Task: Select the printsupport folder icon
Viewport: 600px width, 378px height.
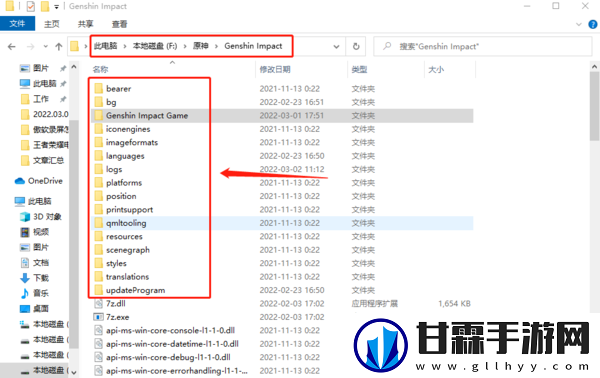Action: [99, 209]
